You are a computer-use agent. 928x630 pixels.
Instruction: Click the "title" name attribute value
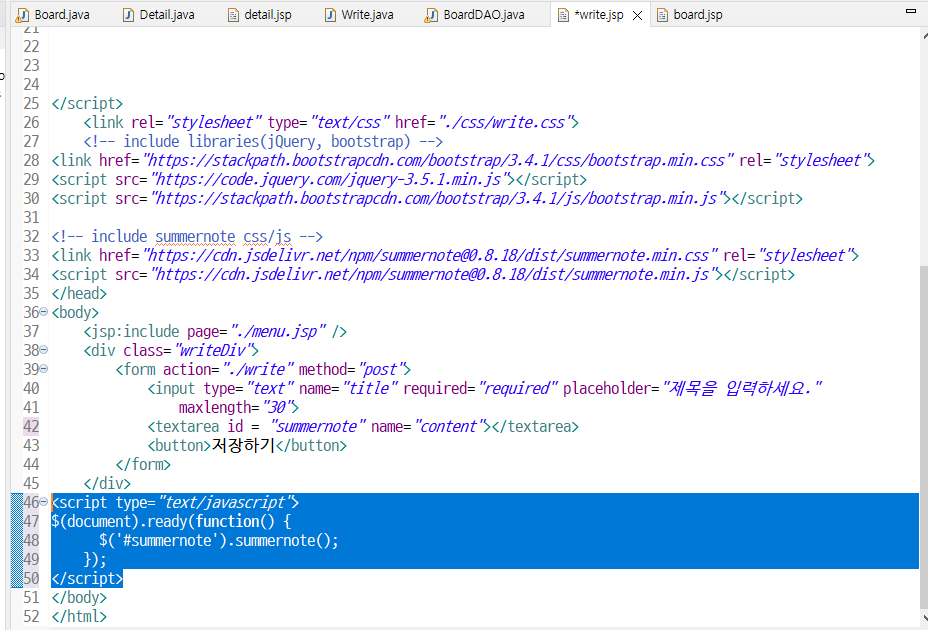[x=370, y=388]
